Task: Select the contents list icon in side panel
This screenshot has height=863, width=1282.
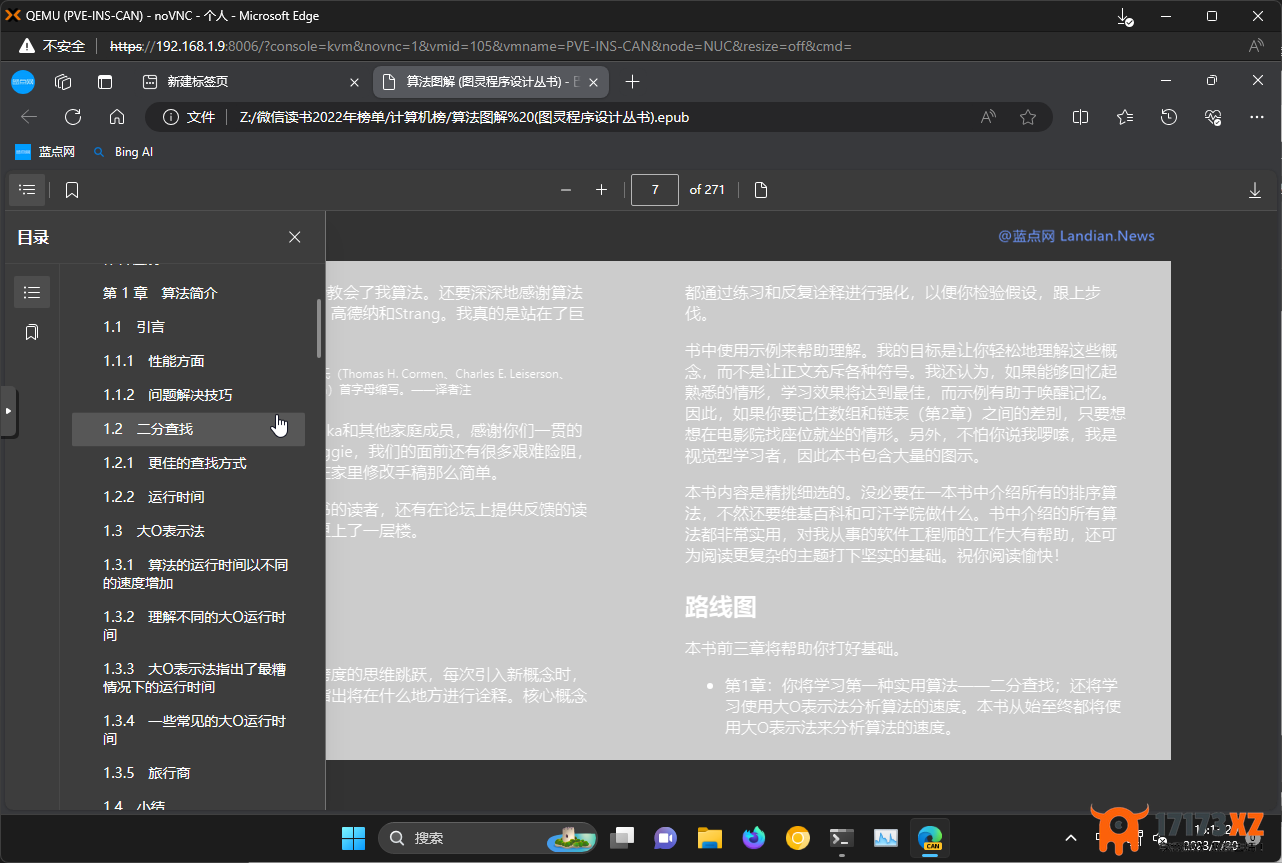Action: (32, 292)
